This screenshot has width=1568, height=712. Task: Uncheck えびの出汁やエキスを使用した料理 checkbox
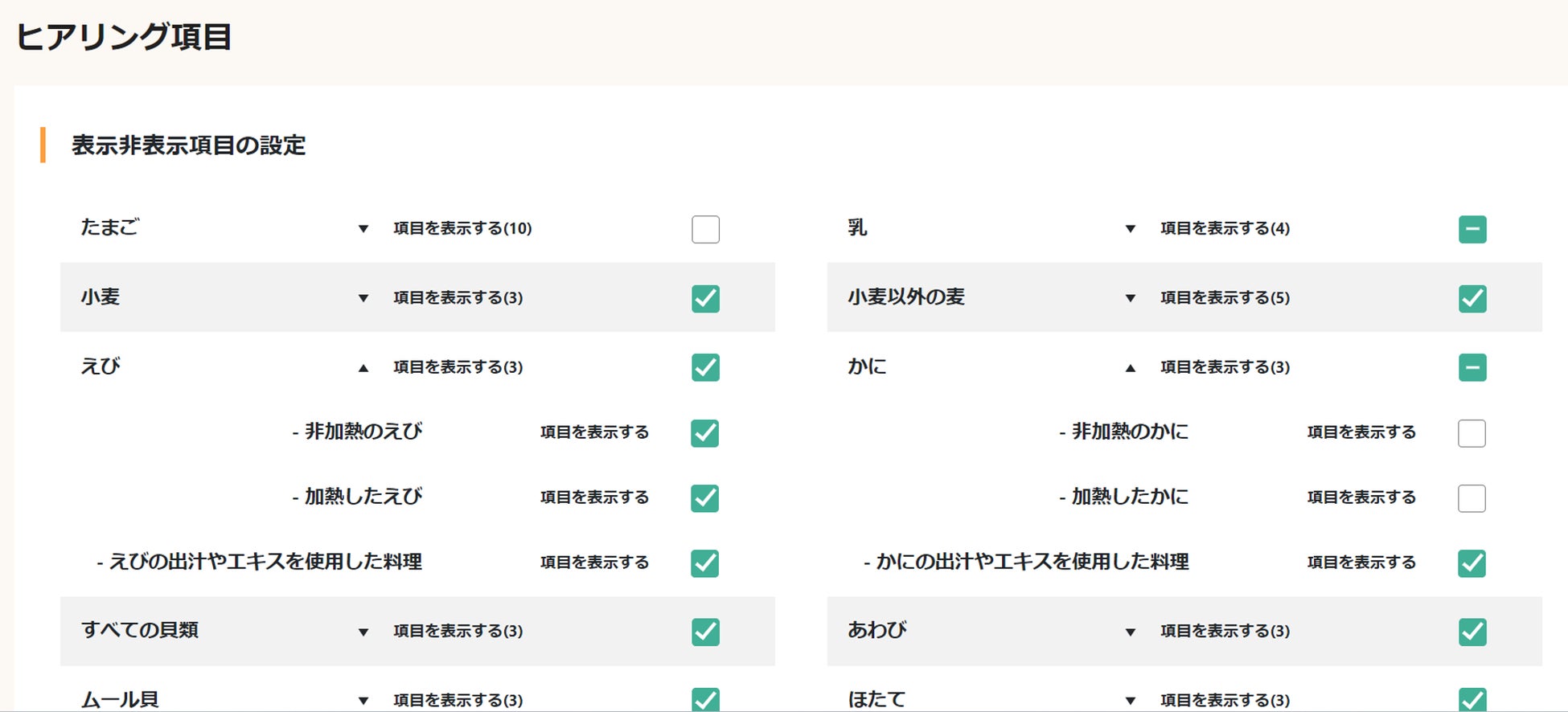coord(704,563)
